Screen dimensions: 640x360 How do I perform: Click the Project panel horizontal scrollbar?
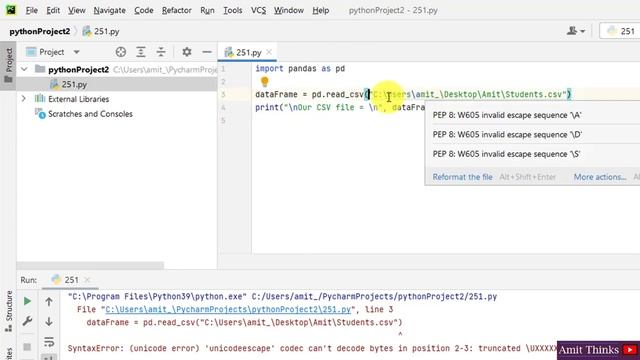(x=90, y=265)
